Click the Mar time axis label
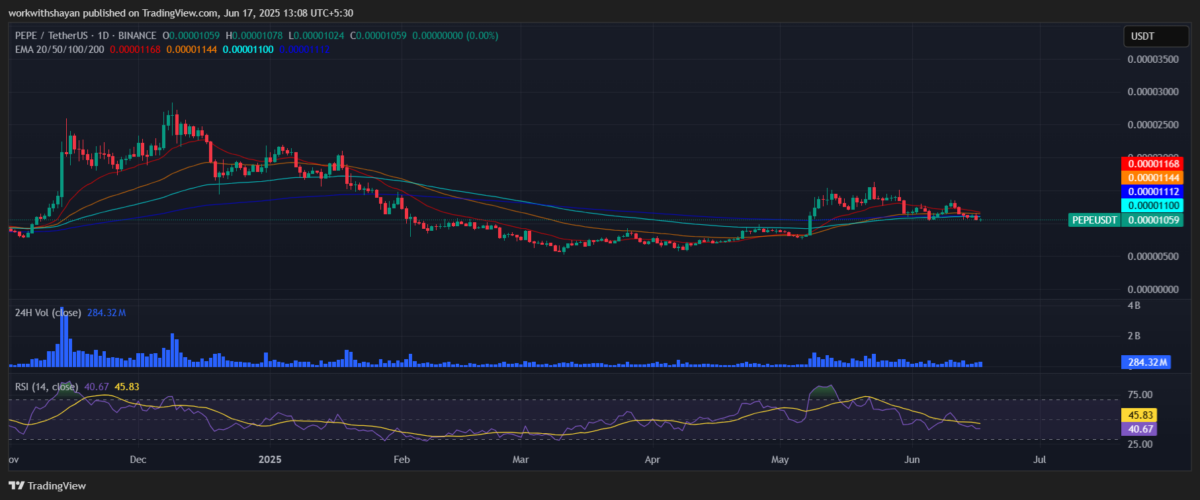The width and height of the screenshot is (1200, 500). (520, 459)
